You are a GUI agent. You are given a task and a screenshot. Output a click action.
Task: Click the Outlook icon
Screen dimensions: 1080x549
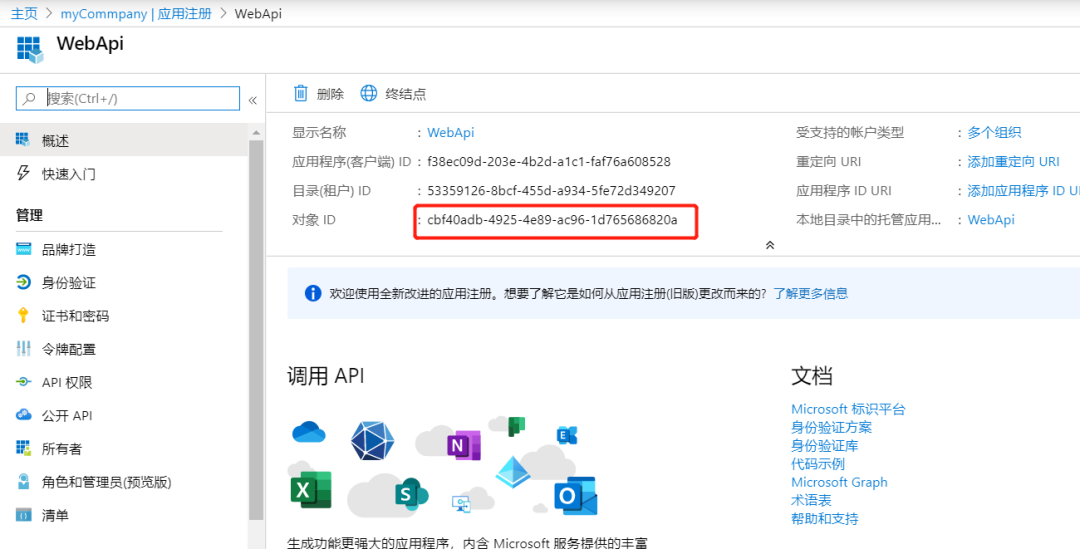(575, 496)
